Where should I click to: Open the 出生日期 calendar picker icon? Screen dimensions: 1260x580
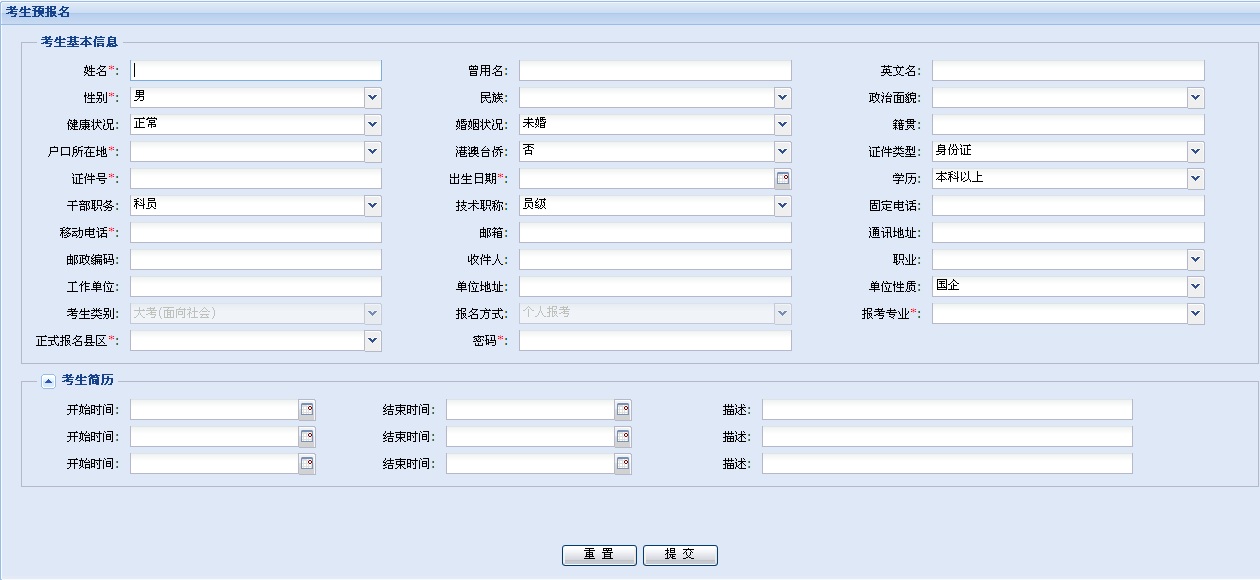coord(783,179)
